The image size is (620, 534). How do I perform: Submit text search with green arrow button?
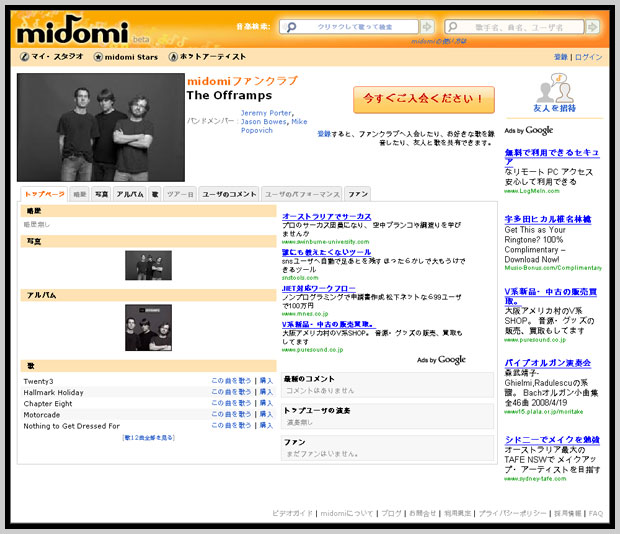tap(592, 27)
